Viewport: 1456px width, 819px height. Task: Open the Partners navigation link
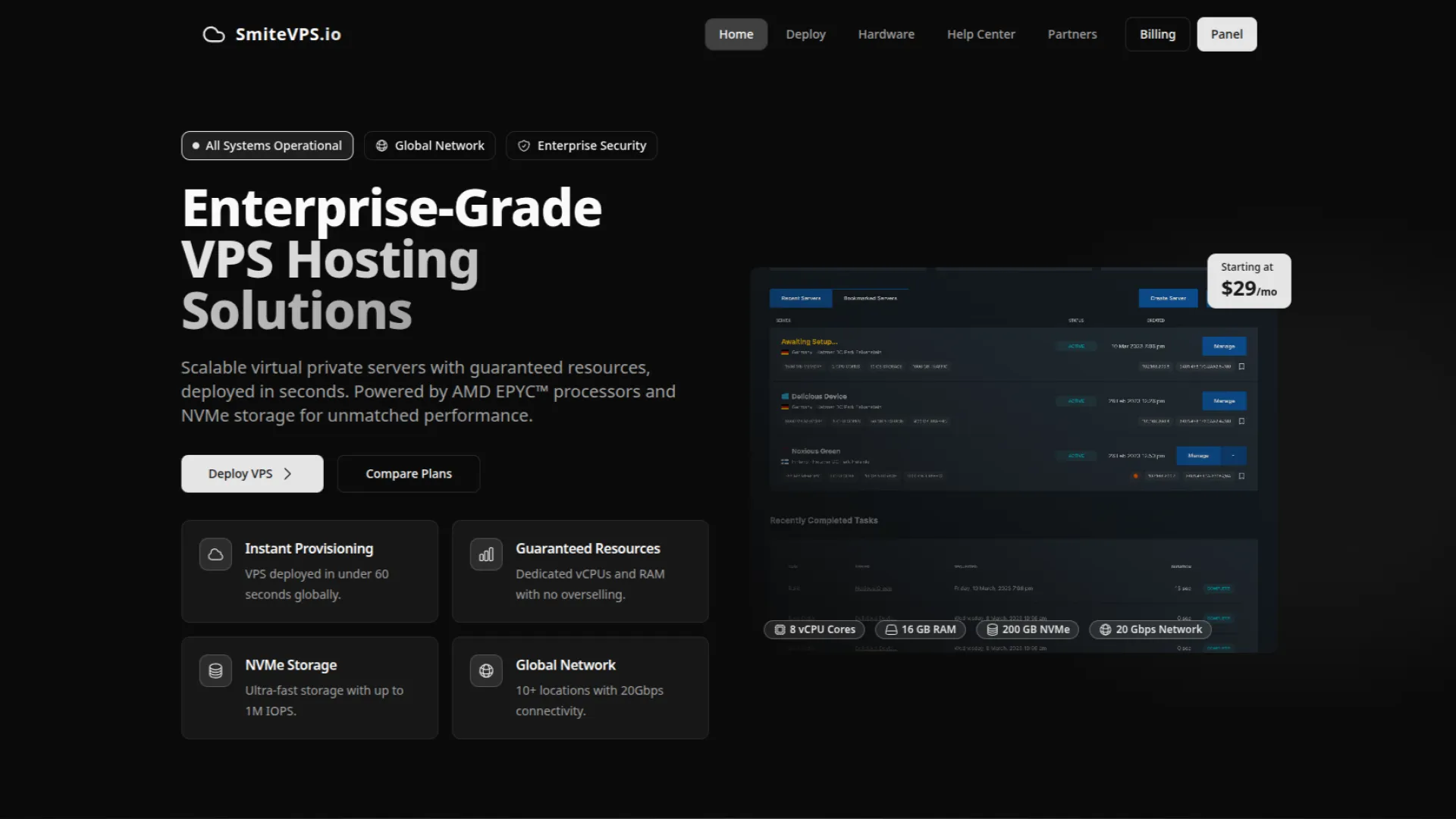(1072, 34)
